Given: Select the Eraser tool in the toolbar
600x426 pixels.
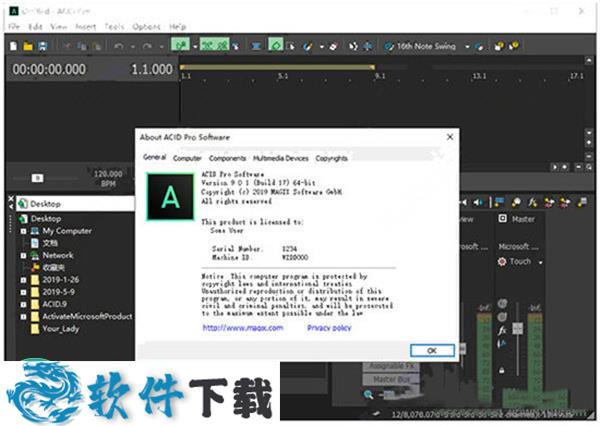Looking at the screenshot, I should [333, 46].
